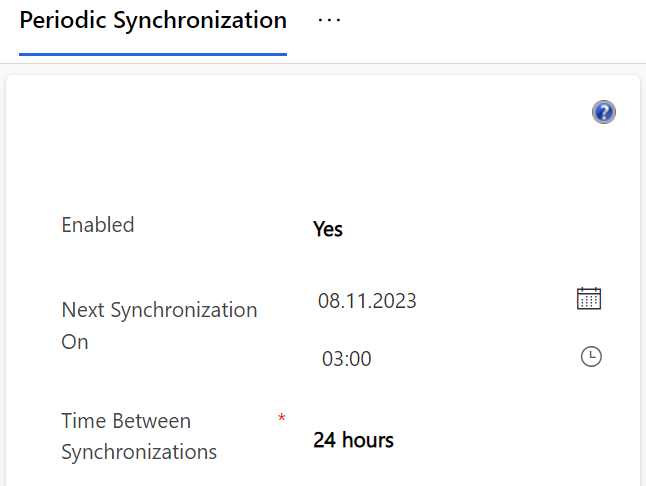Click the 08.11.2023 date field
The height and width of the screenshot is (486, 646).
pyautogui.click(x=367, y=300)
